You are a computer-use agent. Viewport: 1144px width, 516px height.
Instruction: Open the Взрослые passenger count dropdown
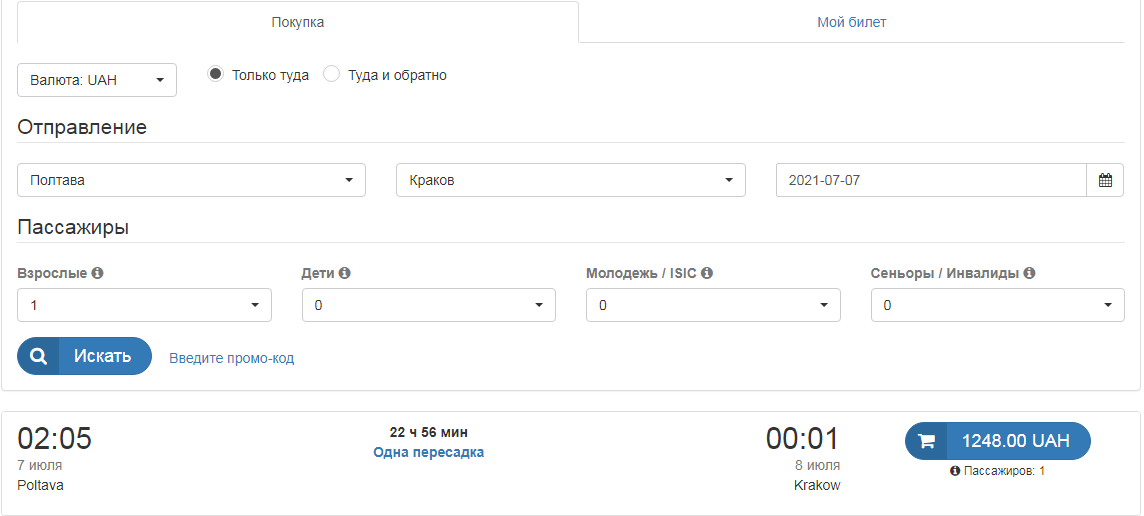(144, 305)
